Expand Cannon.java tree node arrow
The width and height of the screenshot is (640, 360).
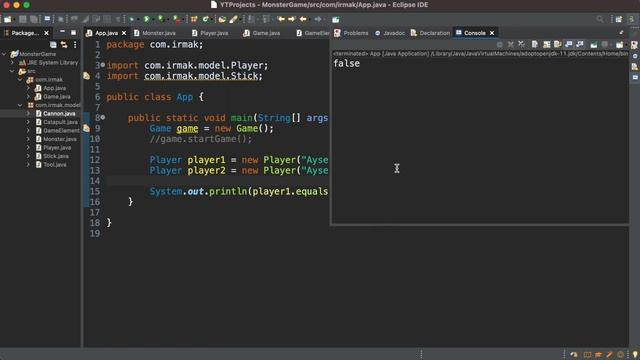click(28, 113)
